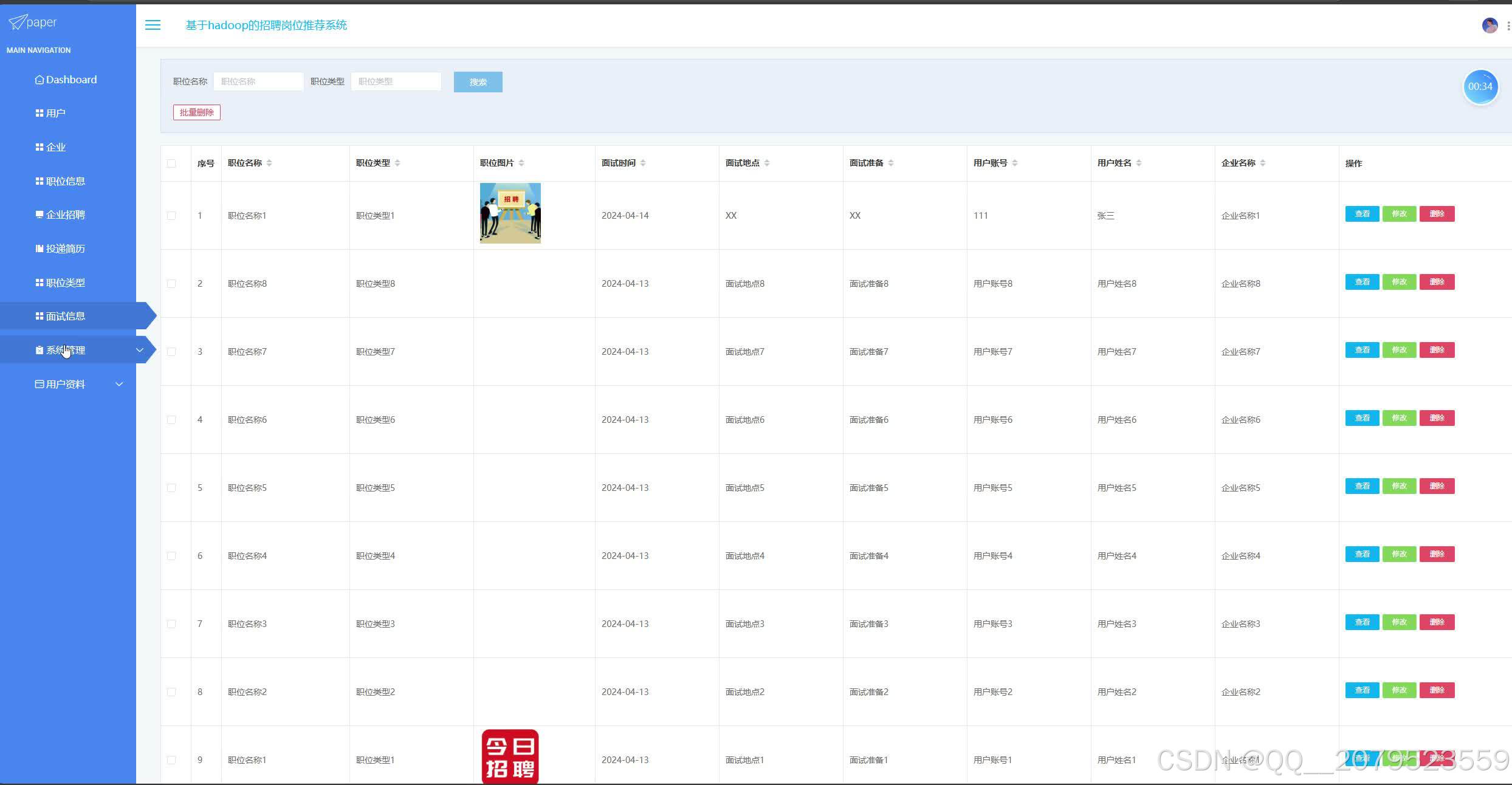Expand 用户资料 submenu chevron
Screen dimensions: 1512x785
[x=119, y=384]
